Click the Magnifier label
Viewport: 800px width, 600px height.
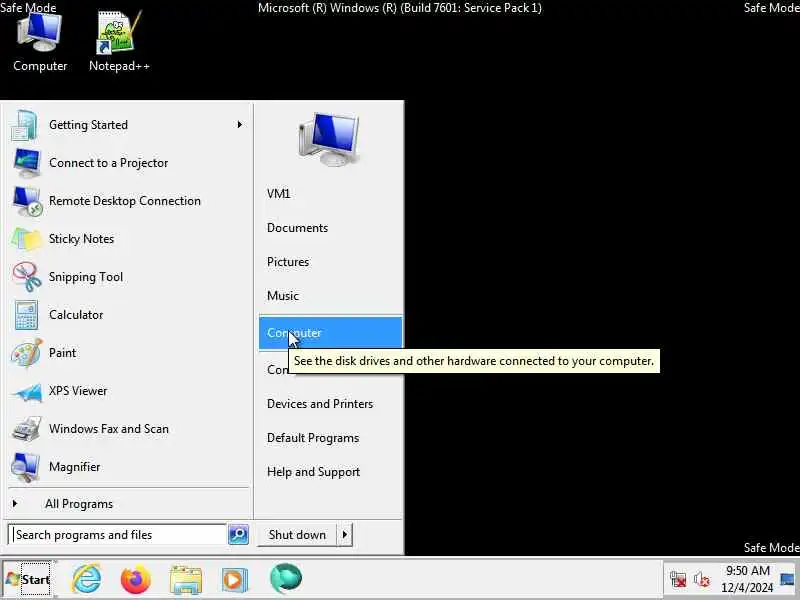click(74, 467)
